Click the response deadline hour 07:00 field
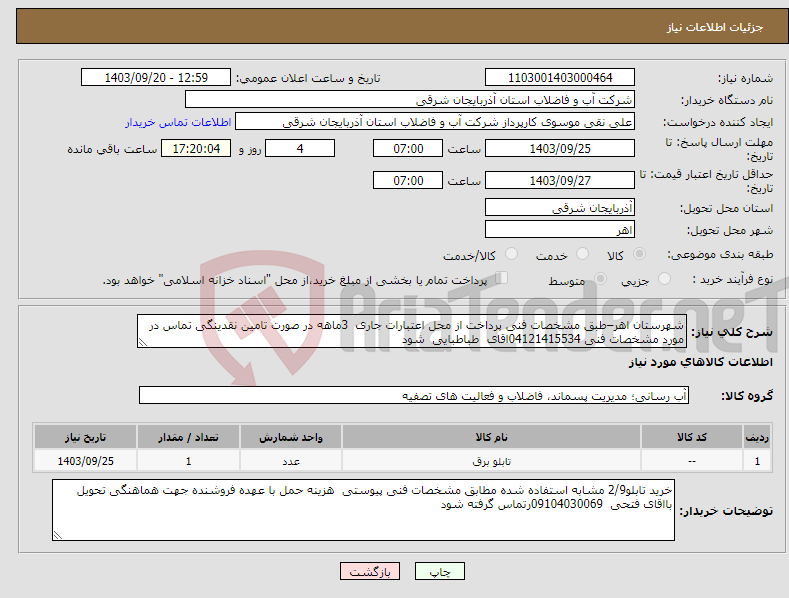789x598 pixels. pyautogui.click(x=408, y=148)
